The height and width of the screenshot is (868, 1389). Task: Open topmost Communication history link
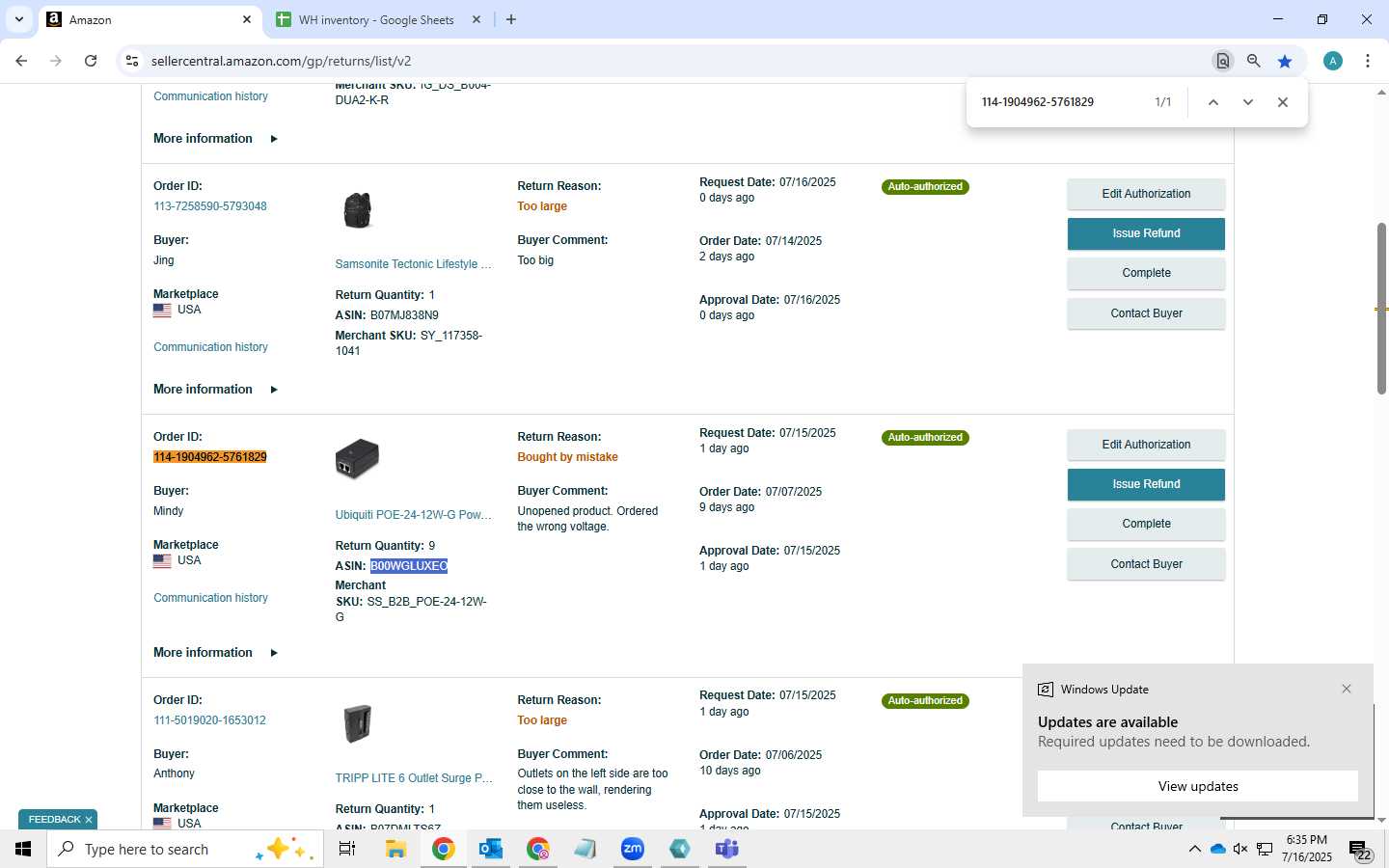pos(210,96)
